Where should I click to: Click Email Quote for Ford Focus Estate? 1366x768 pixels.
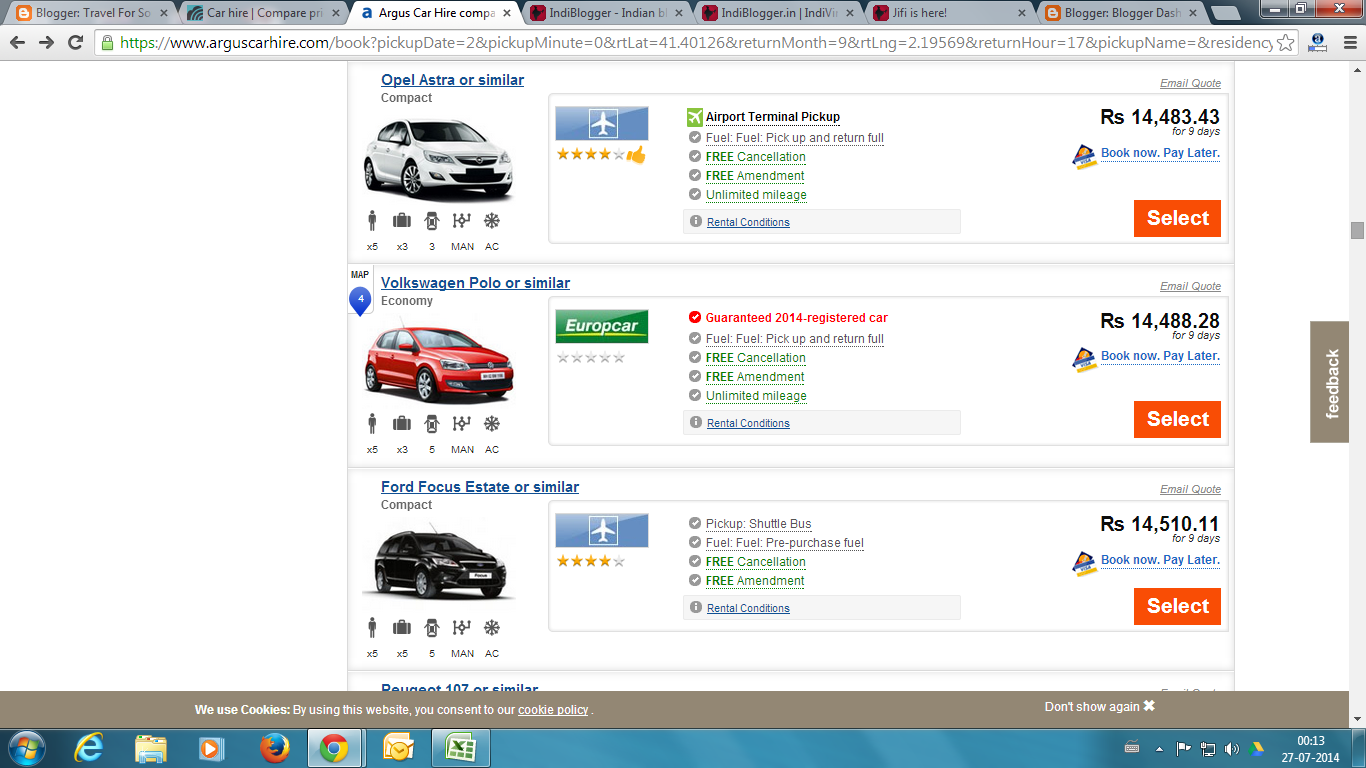tap(1190, 489)
